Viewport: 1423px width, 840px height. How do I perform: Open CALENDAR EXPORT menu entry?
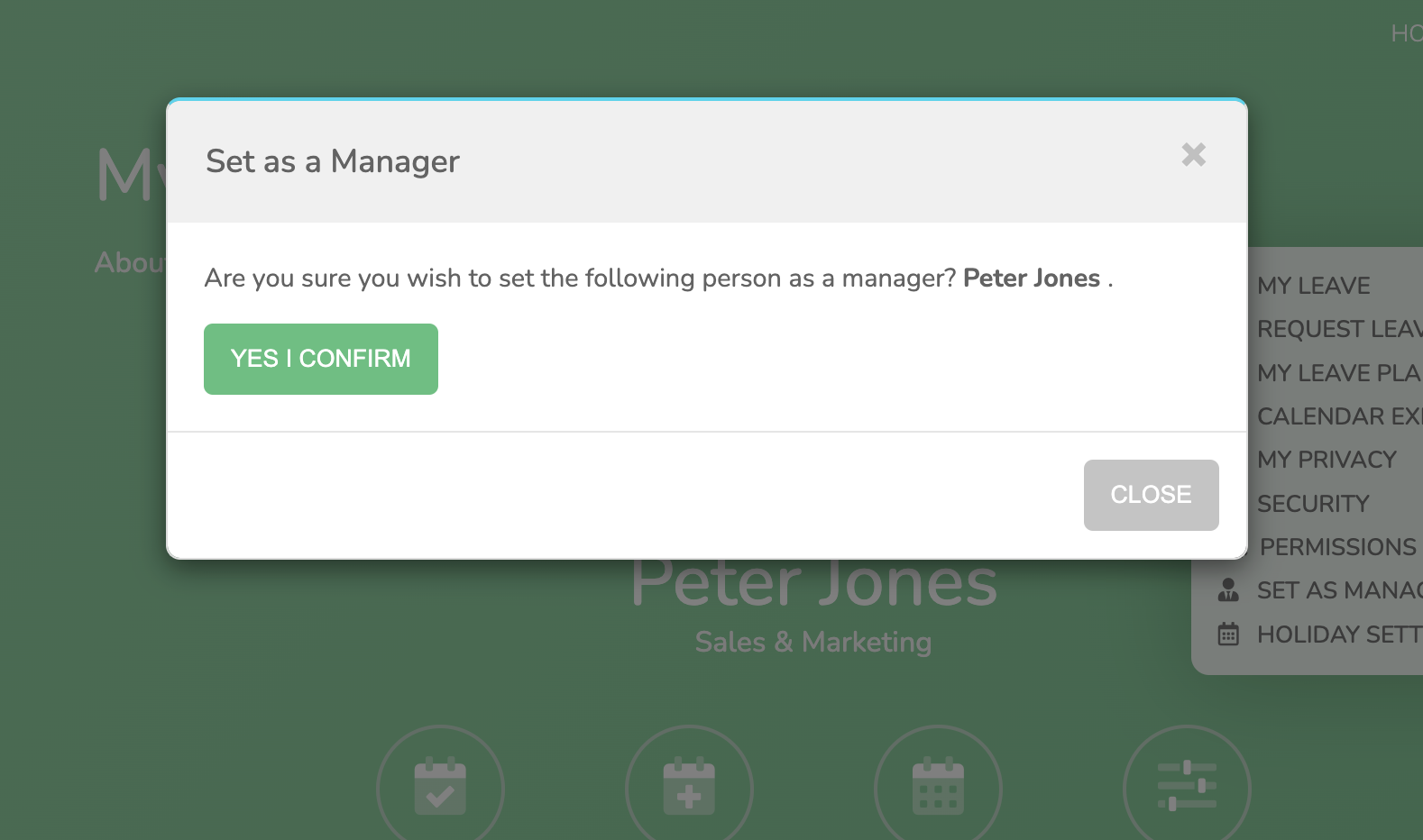coord(1340,416)
